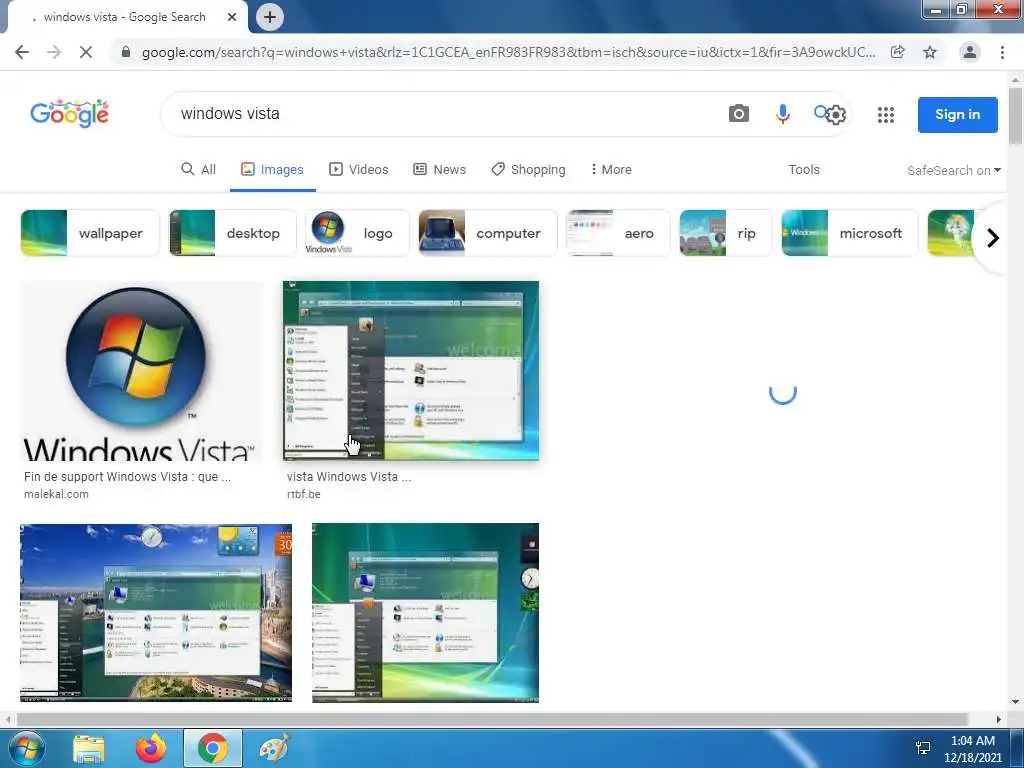Click the vertical scrollbar down arrow
The width and height of the screenshot is (1024, 768).
point(1015,702)
